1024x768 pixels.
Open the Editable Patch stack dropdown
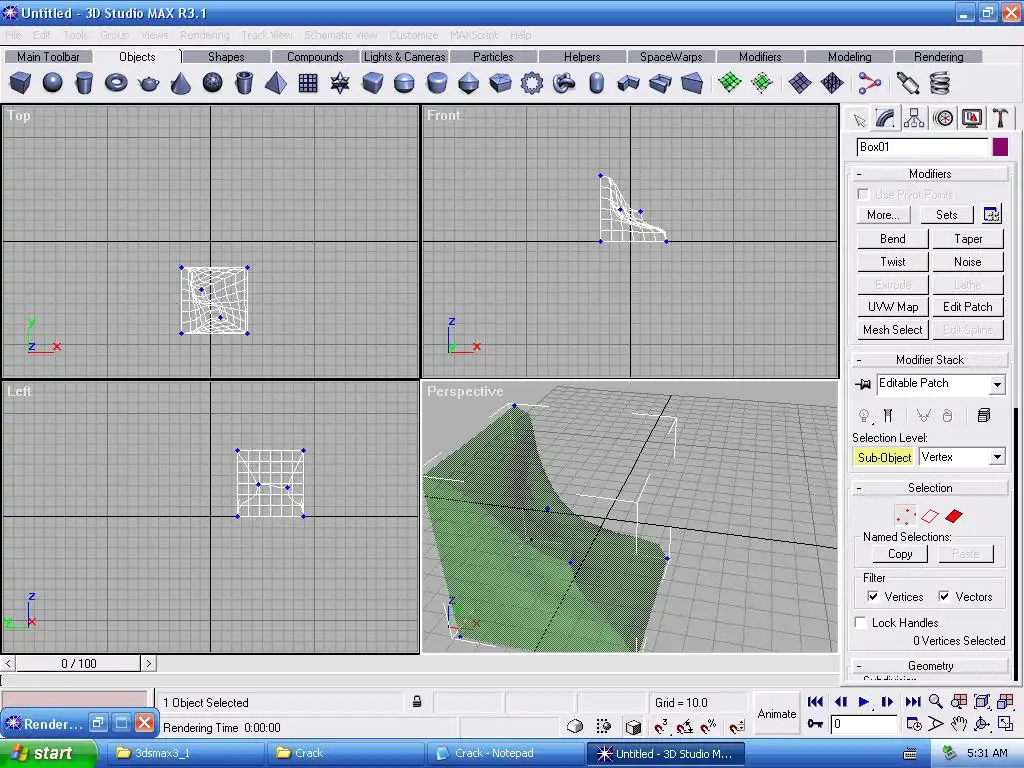[997, 385]
